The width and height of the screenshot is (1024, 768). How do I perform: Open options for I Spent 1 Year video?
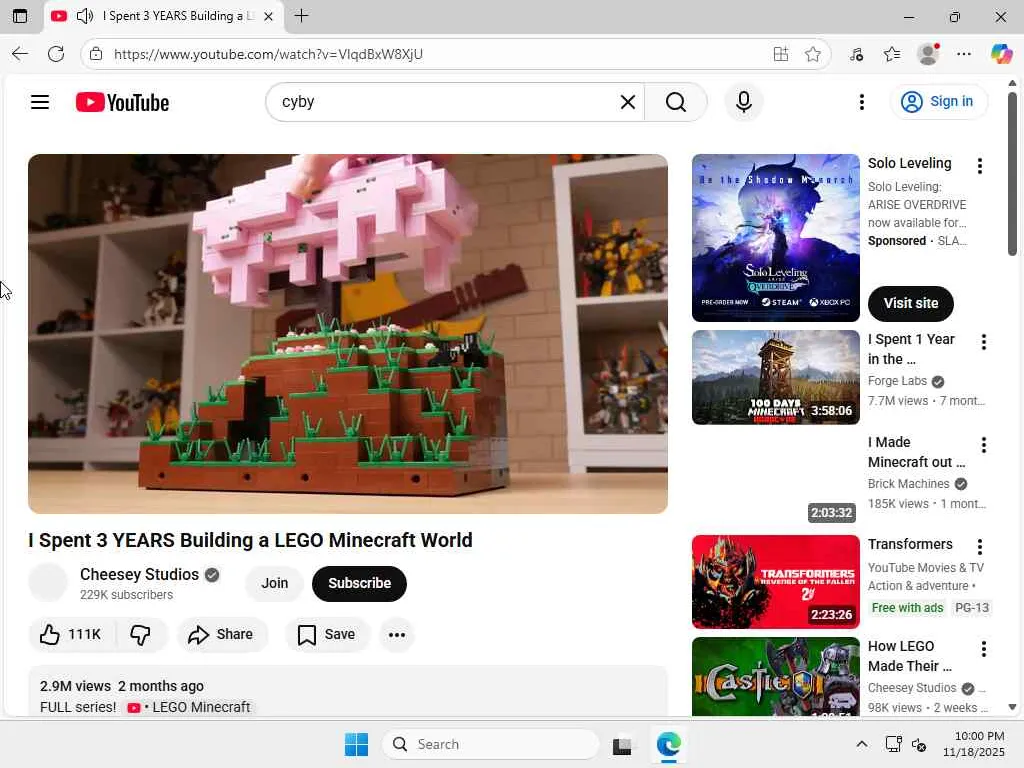coord(984,342)
